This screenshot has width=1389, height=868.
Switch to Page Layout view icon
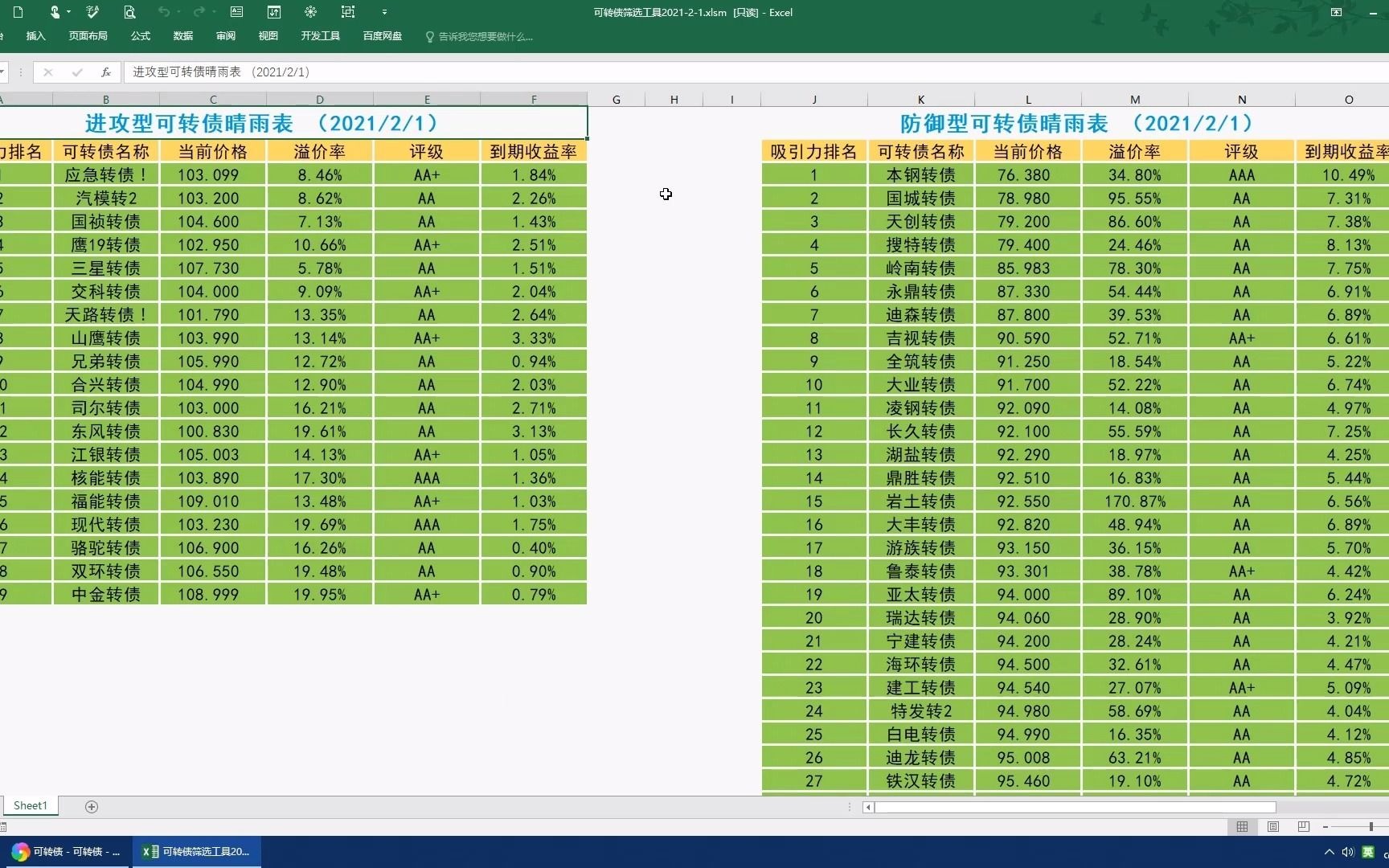1272,826
